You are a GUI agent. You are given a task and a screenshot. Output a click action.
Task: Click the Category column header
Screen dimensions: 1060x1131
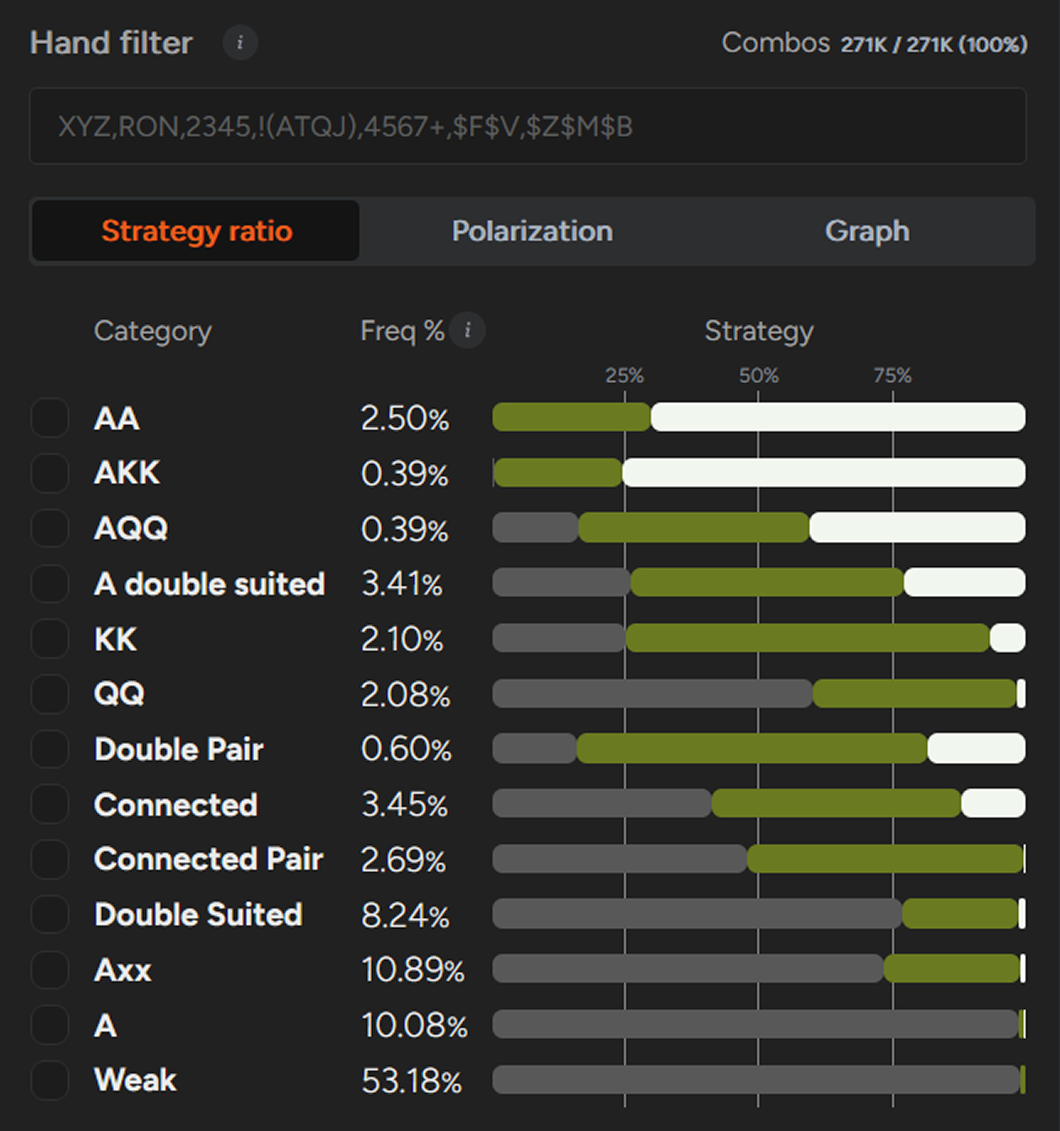[152, 331]
